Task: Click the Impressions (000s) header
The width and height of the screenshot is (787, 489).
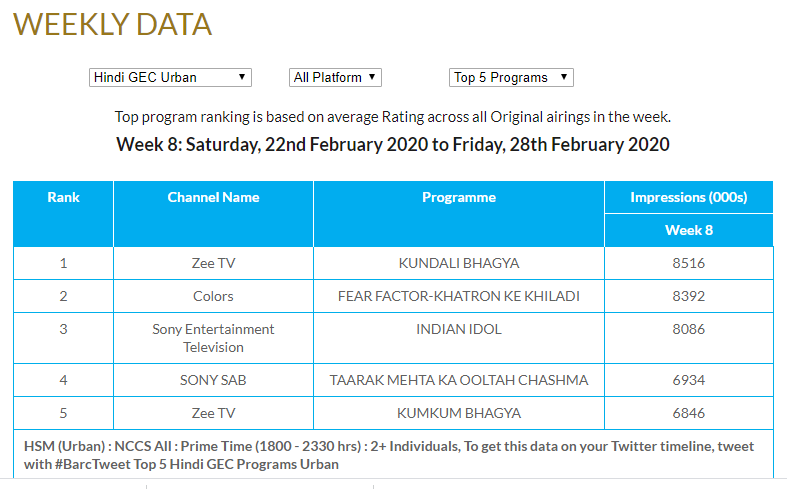Action: coord(689,197)
